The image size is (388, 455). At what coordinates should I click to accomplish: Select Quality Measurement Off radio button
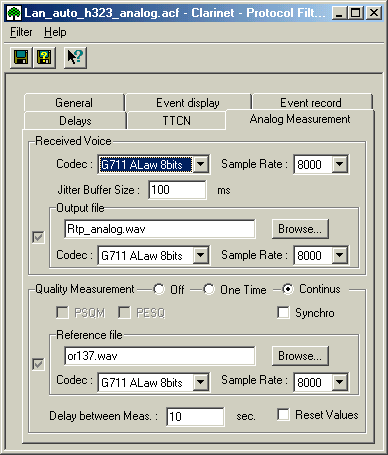pyautogui.click(x=159, y=289)
